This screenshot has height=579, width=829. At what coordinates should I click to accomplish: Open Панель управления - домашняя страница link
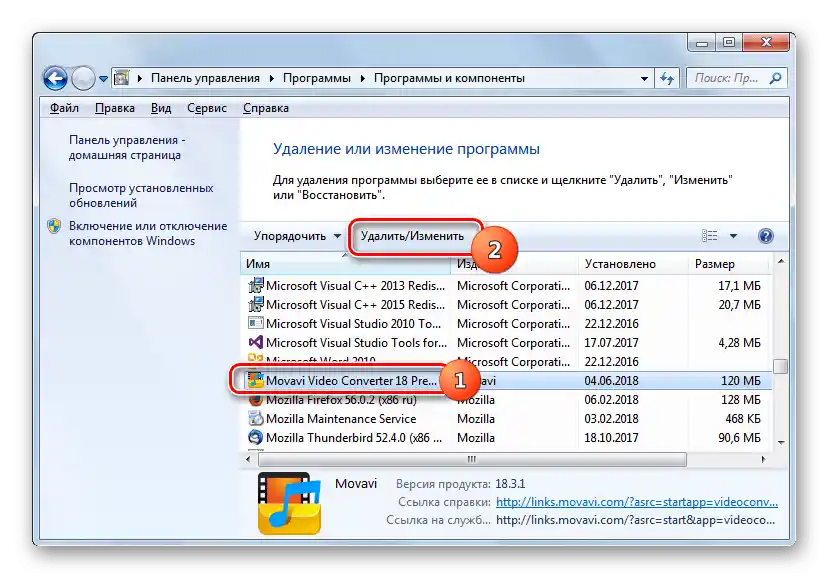[127, 148]
